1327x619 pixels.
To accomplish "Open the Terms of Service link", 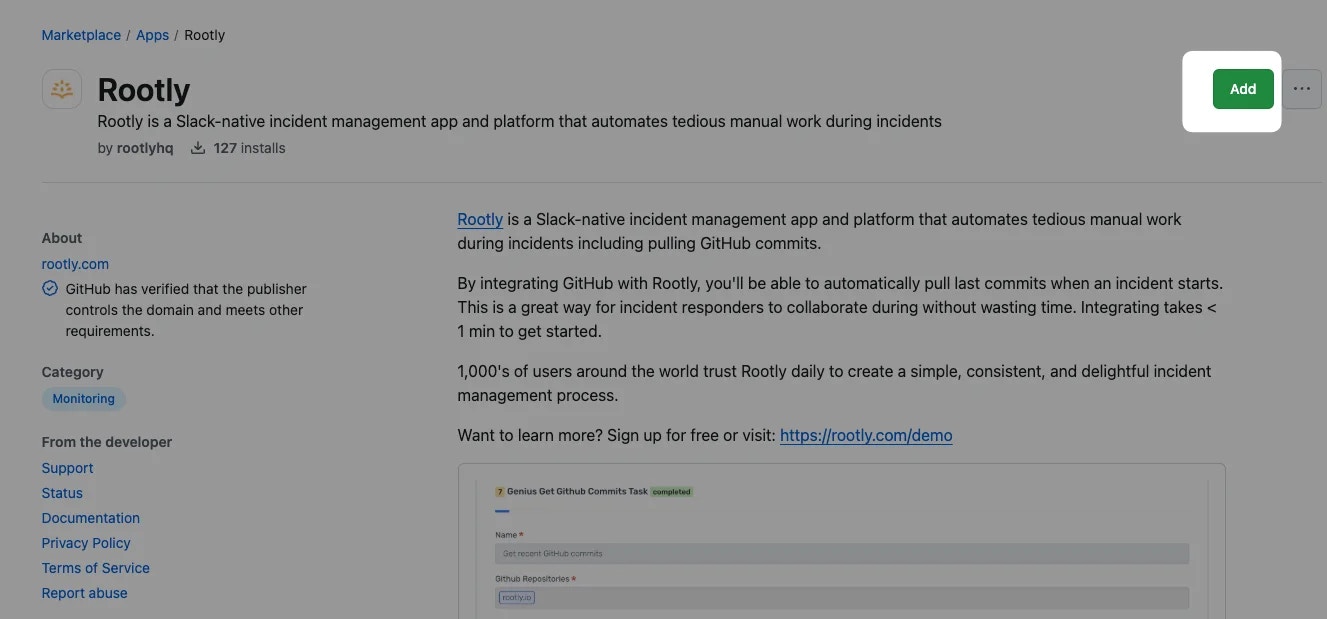I will (x=96, y=568).
